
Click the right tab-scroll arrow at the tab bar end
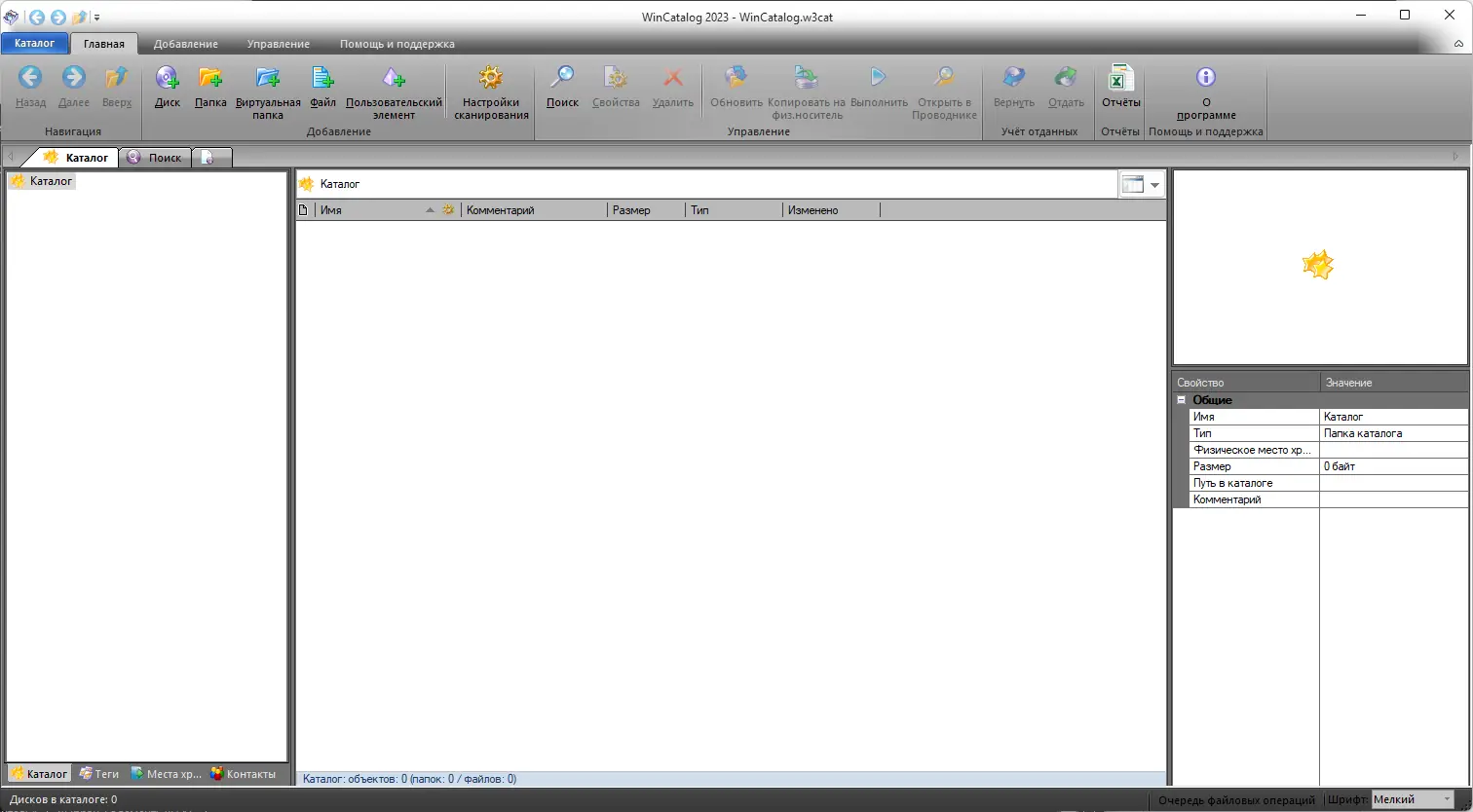(x=1456, y=156)
